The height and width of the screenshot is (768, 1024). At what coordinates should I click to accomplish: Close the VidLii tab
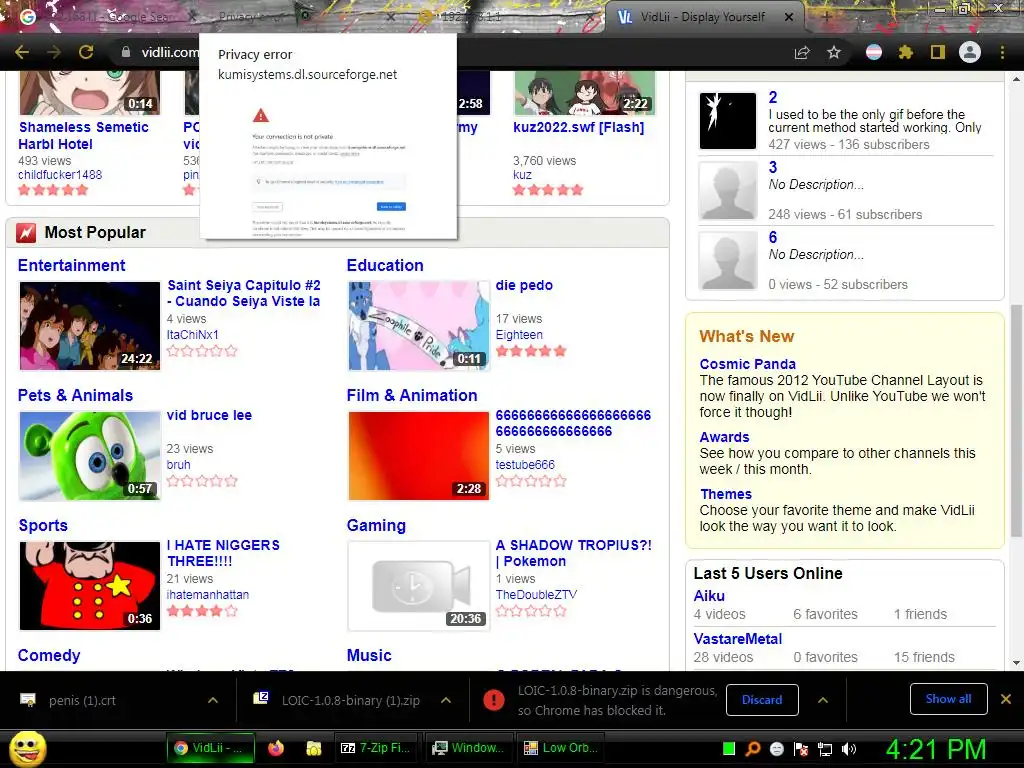tap(789, 17)
